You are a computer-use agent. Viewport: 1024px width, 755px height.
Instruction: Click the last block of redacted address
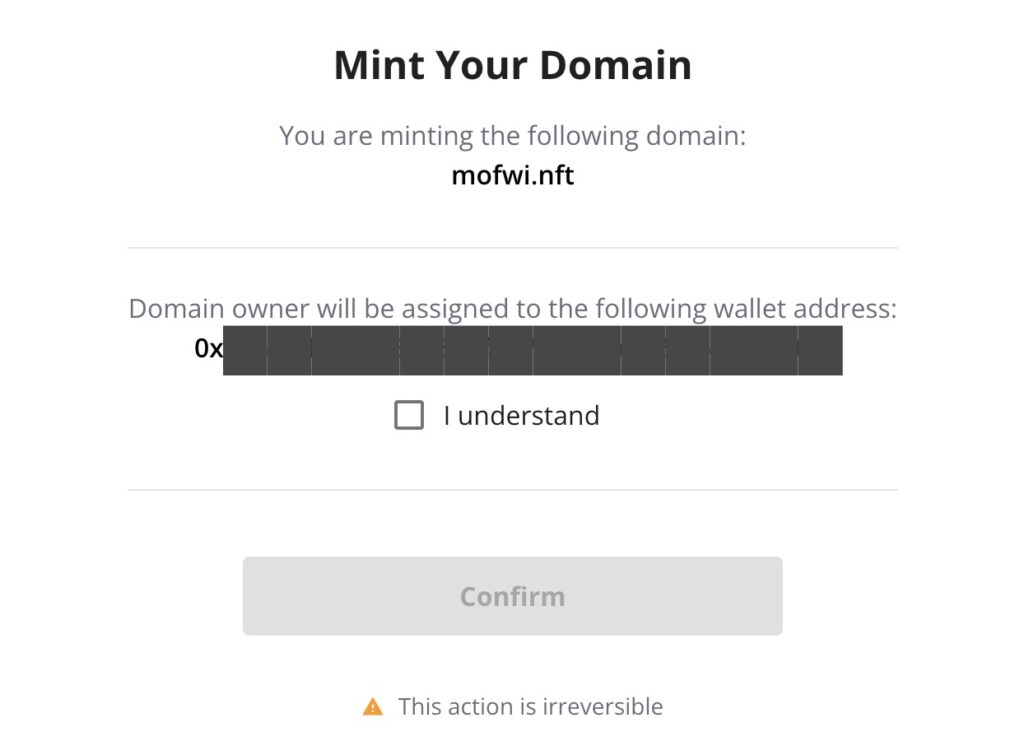(820, 351)
